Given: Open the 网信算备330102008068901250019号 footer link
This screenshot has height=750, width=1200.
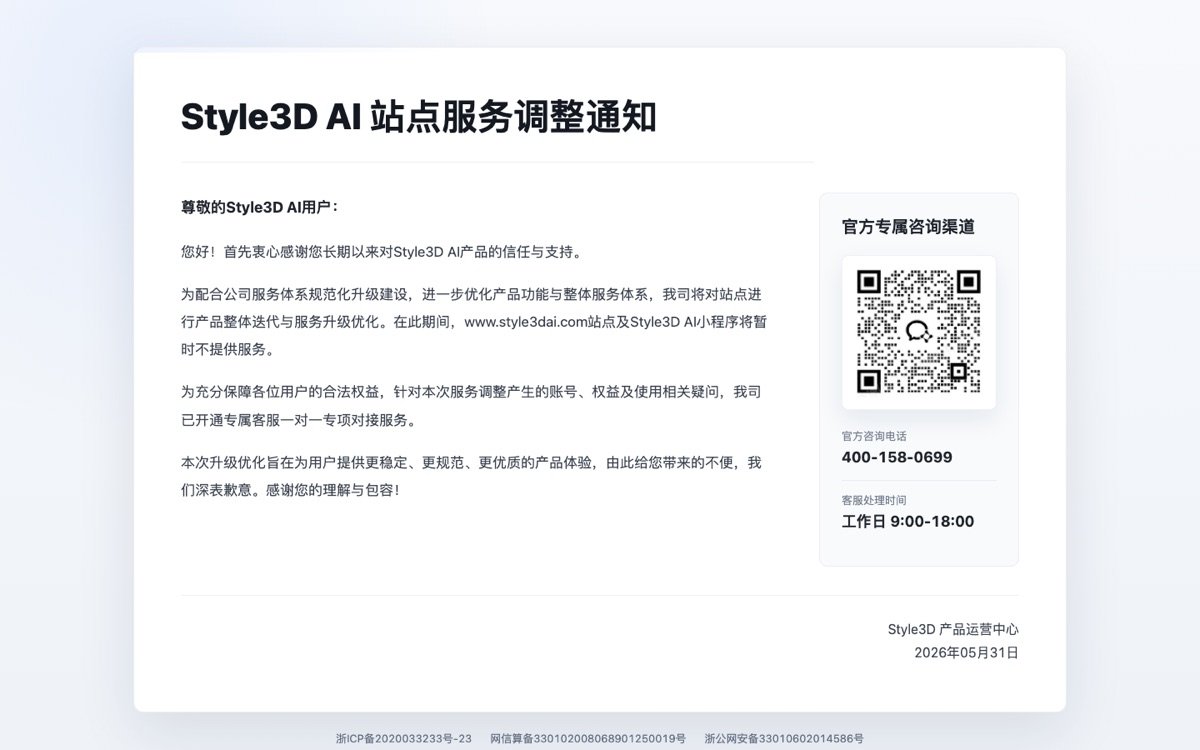Looking at the screenshot, I should (588, 739).
